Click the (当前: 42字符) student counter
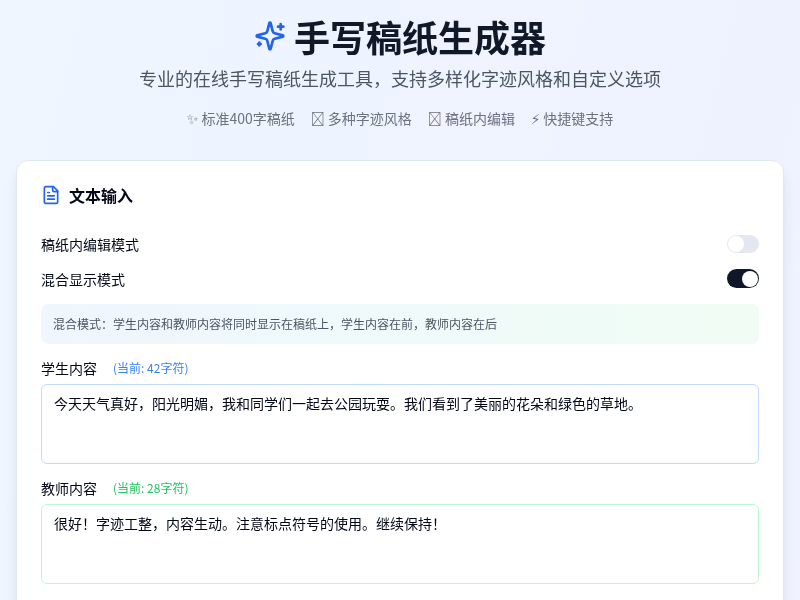The height and width of the screenshot is (600, 800). (151, 368)
